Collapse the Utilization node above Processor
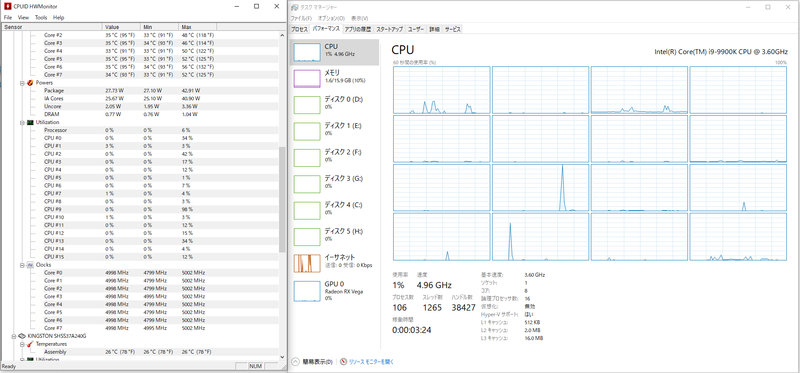The height and width of the screenshot is (373, 800). click(22, 122)
